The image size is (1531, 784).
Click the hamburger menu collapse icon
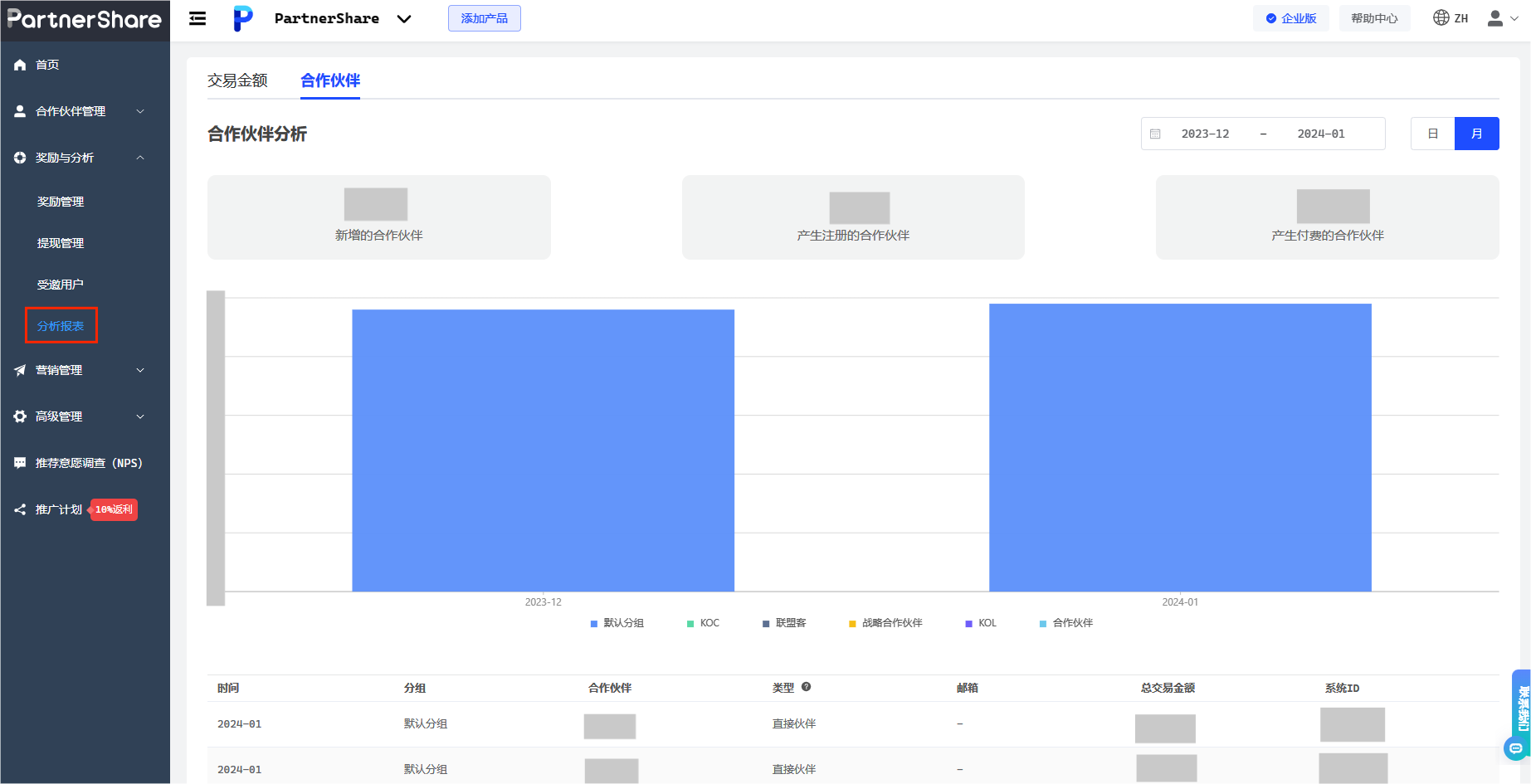(x=197, y=18)
